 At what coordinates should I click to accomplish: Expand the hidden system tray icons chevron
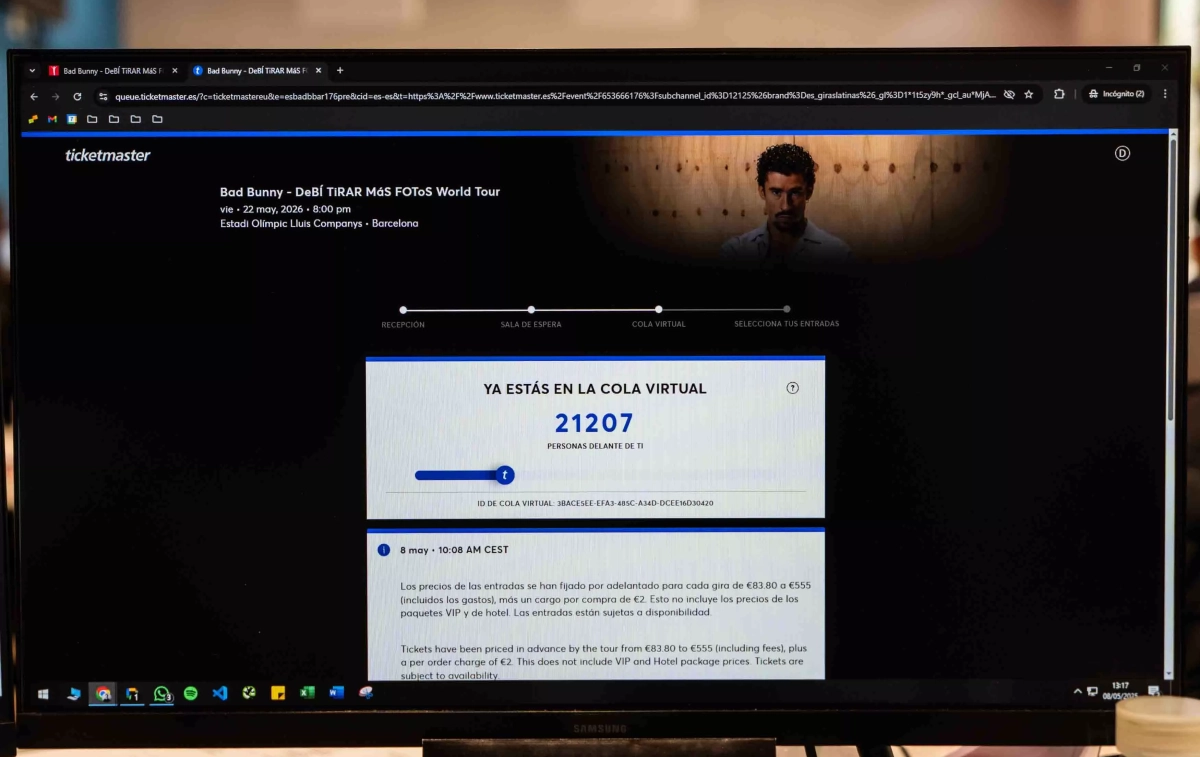[1077, 691]
